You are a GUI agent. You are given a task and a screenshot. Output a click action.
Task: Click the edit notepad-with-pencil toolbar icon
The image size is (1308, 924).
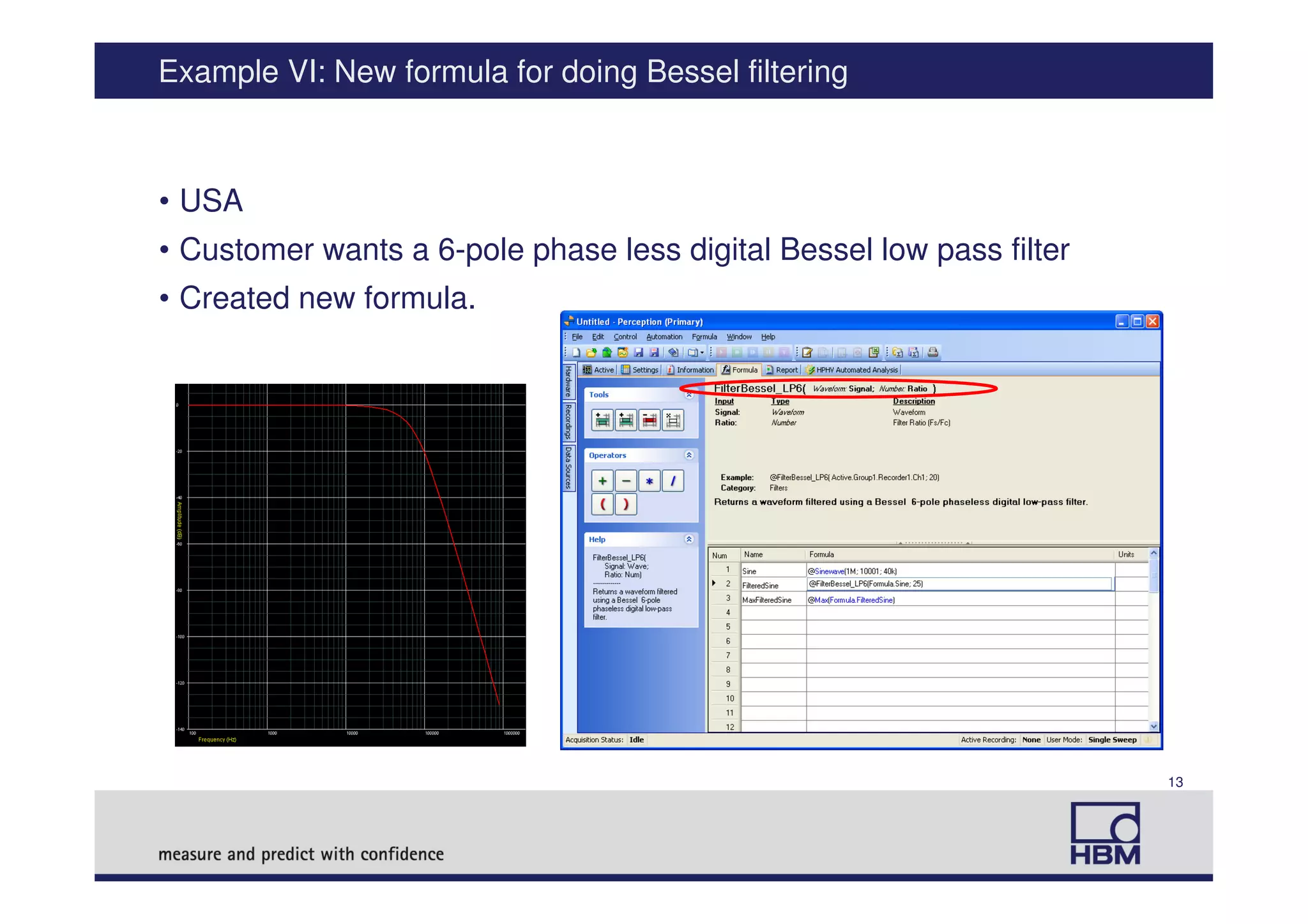807,352
